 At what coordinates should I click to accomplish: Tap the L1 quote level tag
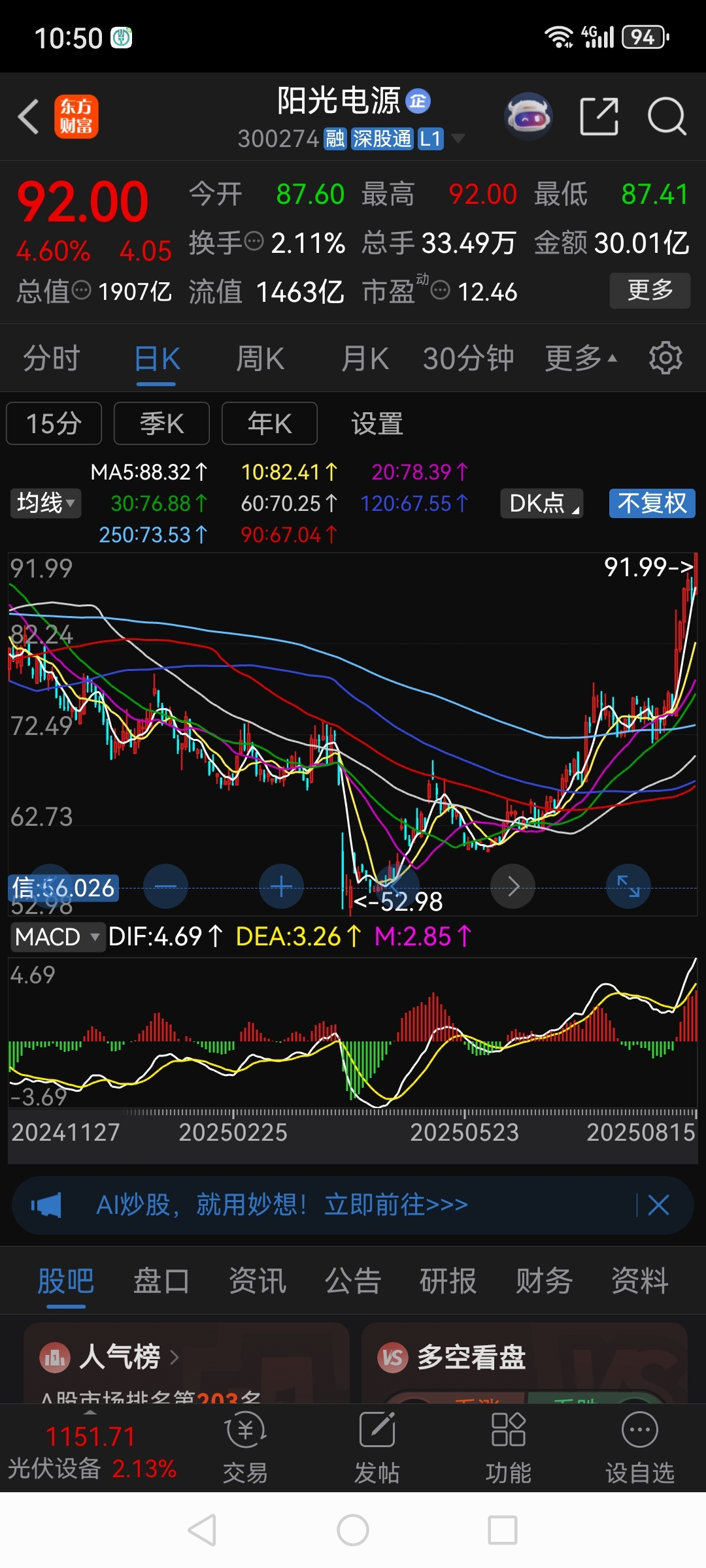431,139
